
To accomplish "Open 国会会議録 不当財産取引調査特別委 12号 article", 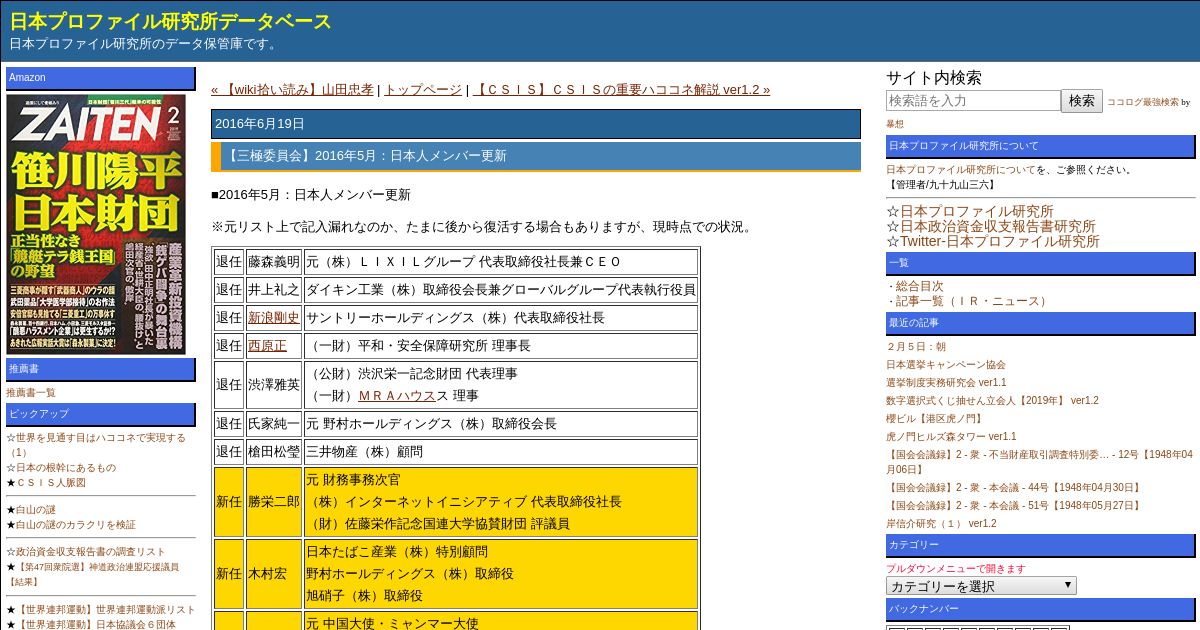I will click(x=1039, y=462).
